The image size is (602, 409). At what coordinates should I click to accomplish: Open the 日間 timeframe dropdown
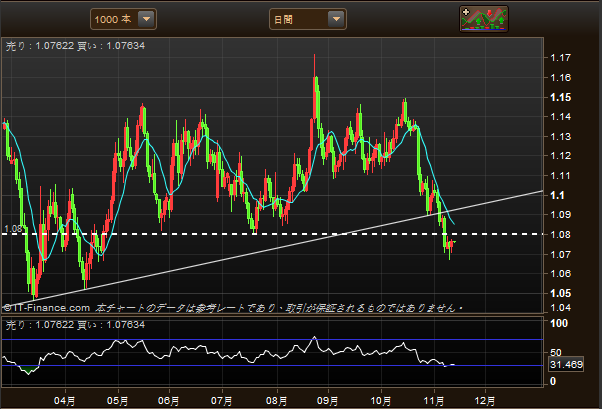[x=308, y=19]
